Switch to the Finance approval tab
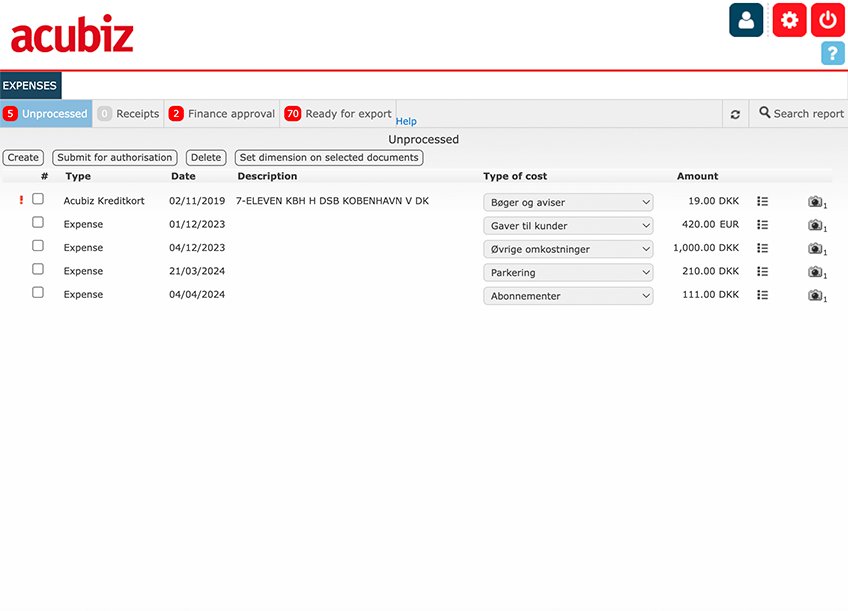The image size is (848, 611). (x=222, y=114)
